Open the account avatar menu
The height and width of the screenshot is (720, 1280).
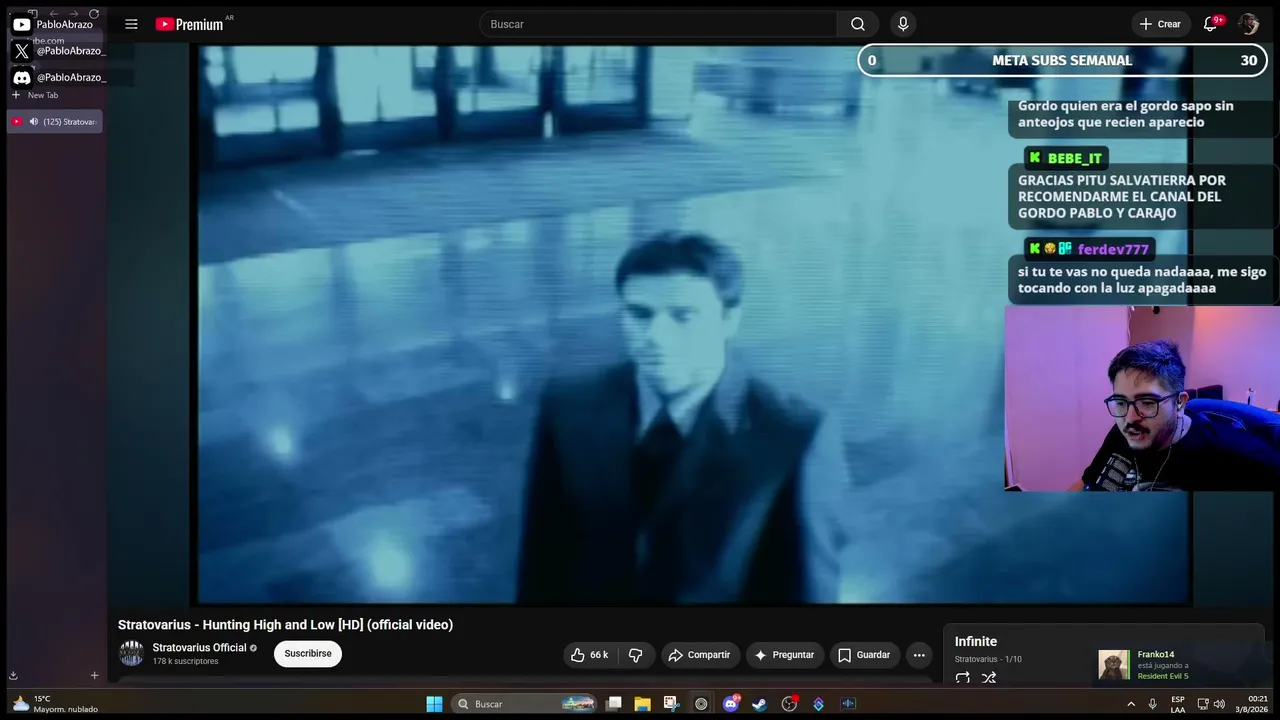tap(1248, 24)
